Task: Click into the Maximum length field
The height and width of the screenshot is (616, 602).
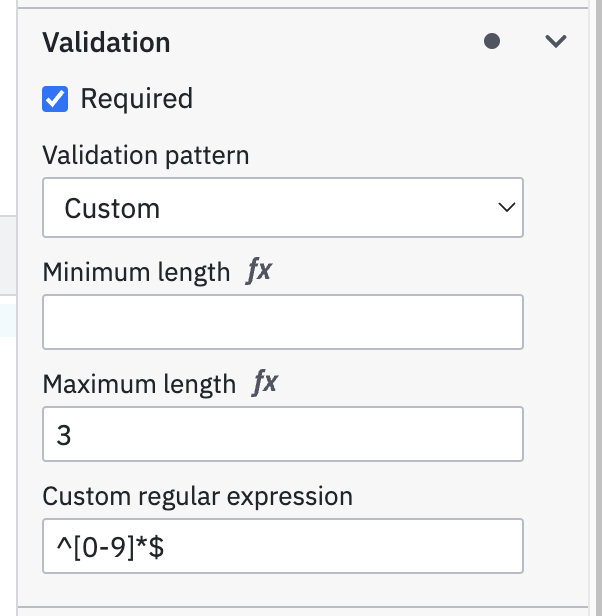Action: point(283,434)
